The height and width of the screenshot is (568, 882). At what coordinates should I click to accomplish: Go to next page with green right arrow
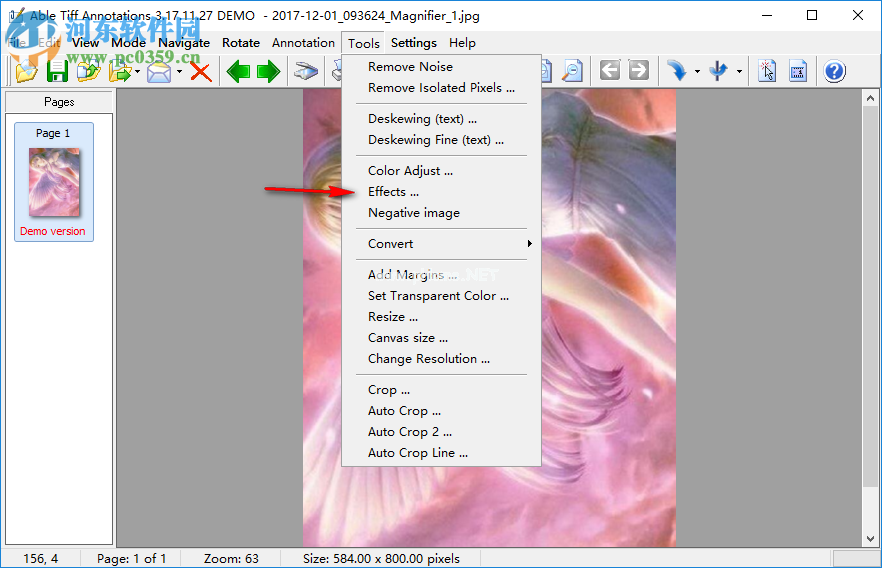pyautogui.click(x=268, y=71)
